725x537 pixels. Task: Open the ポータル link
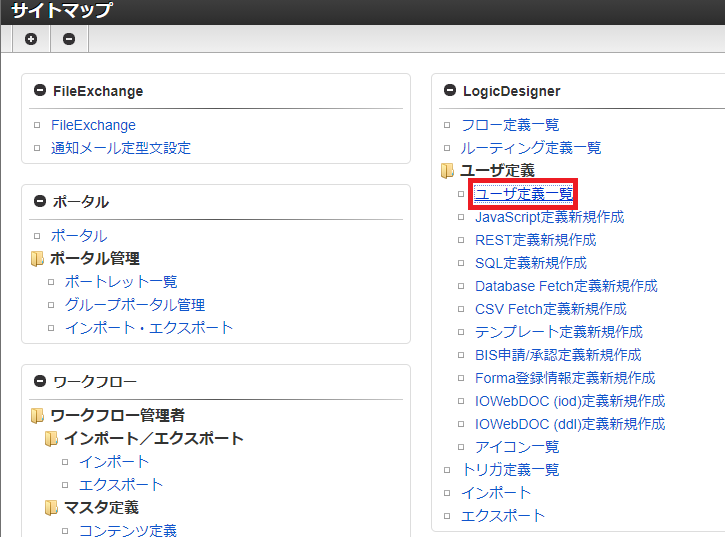click(79, 235)
